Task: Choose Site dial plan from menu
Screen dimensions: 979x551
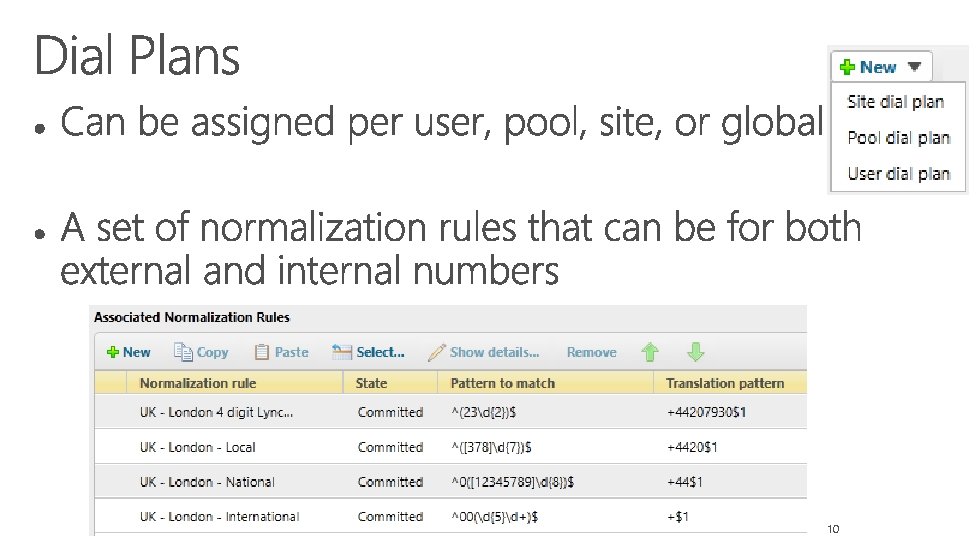Action: (x=895, y=102)
